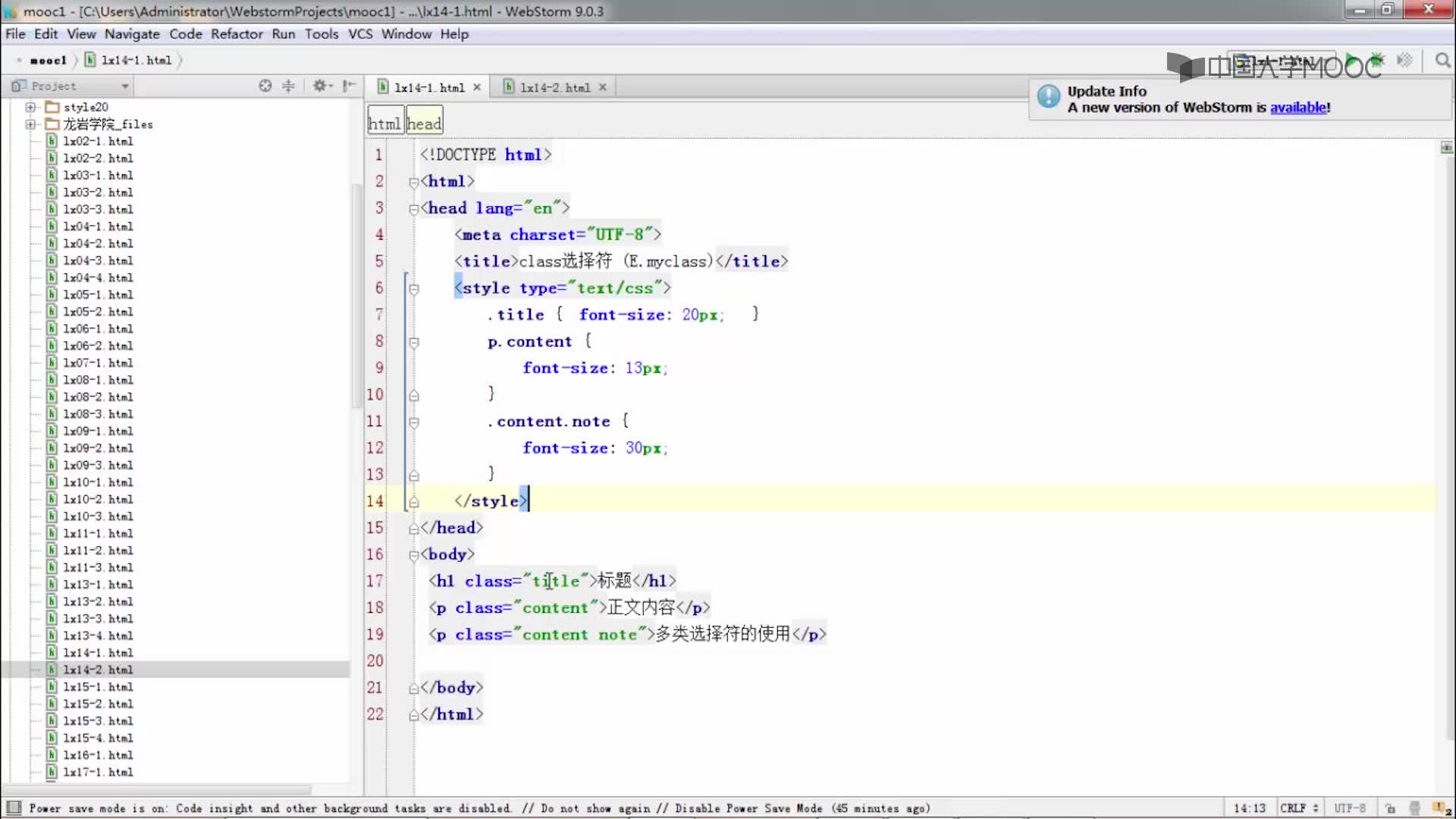Select lx14-1.html in the project tree
Viewport: 1456px width, 819px height.
click(x=98, y=653)
